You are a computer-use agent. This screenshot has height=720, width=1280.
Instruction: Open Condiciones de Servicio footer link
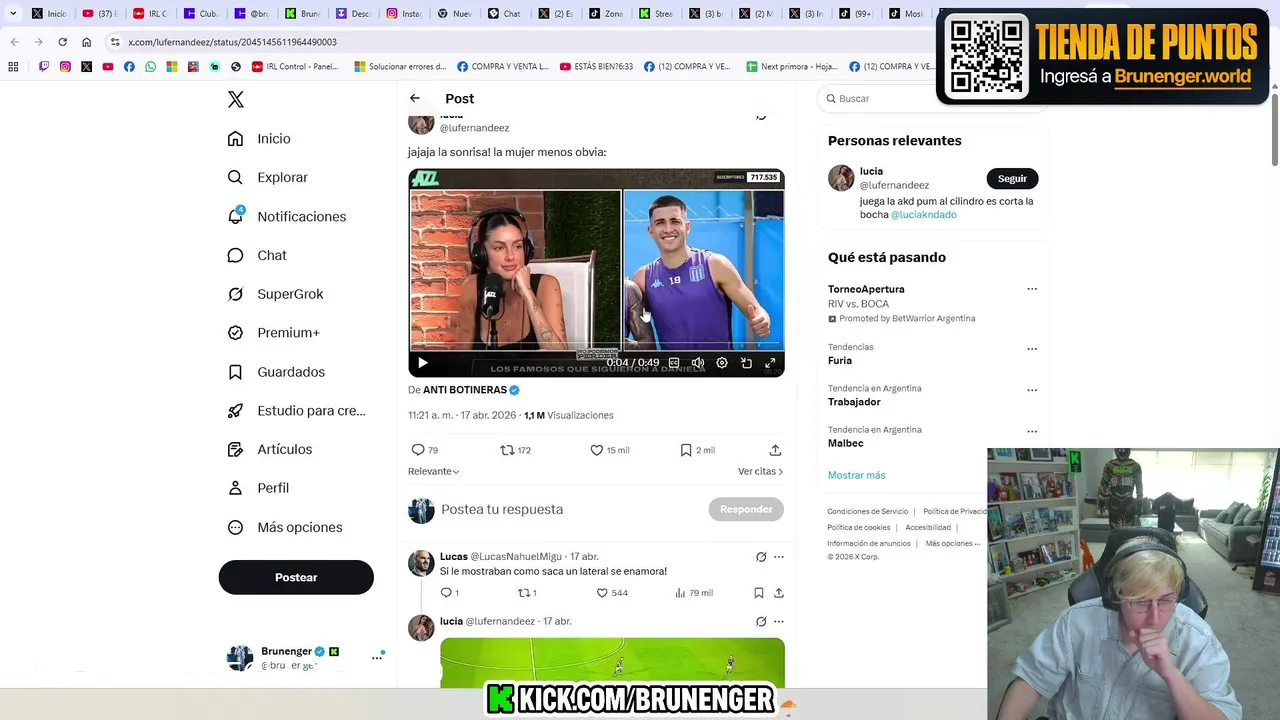tap(868, 511)
